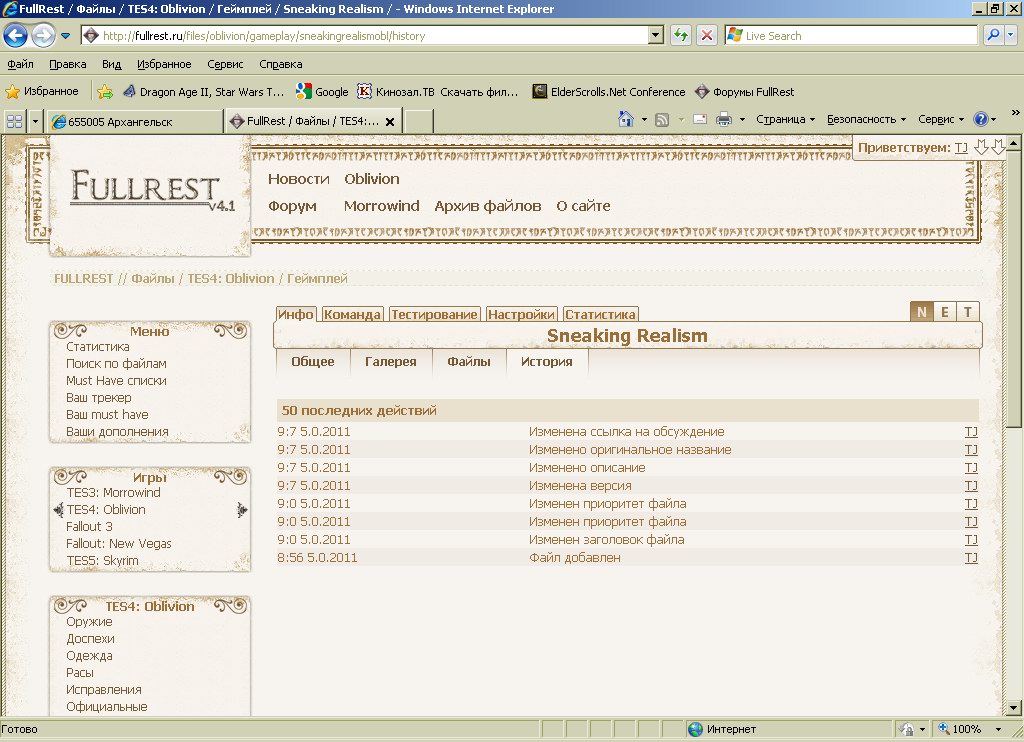Image resolution: width=1024 pixels, height=742 pixels.
Task: Open the search provider dropdown arrow
Action: (x=1011, y=35)
